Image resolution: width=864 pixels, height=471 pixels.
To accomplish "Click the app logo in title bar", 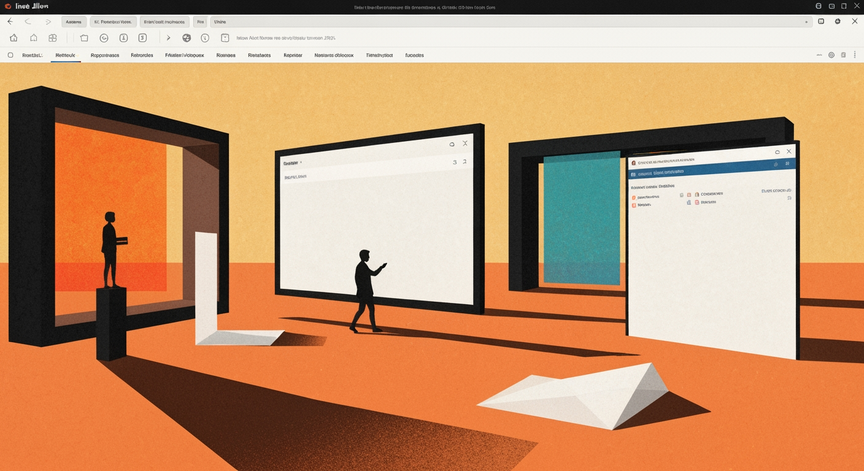I will pos(8,7).
